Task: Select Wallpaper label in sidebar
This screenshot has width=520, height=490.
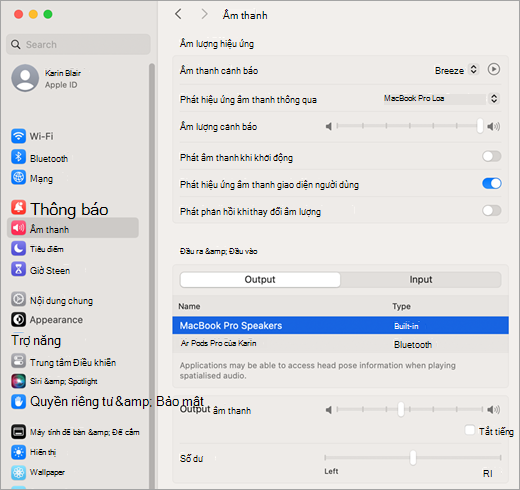Action: [47, 472]
